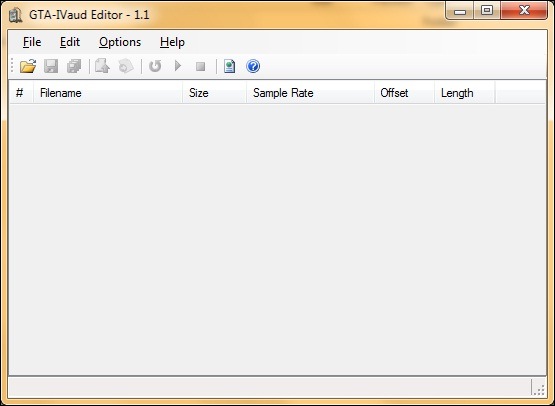Click the Save All stacked disks icon
The width and height of the screenshot is (555, 406).
[x=74, y=66]
